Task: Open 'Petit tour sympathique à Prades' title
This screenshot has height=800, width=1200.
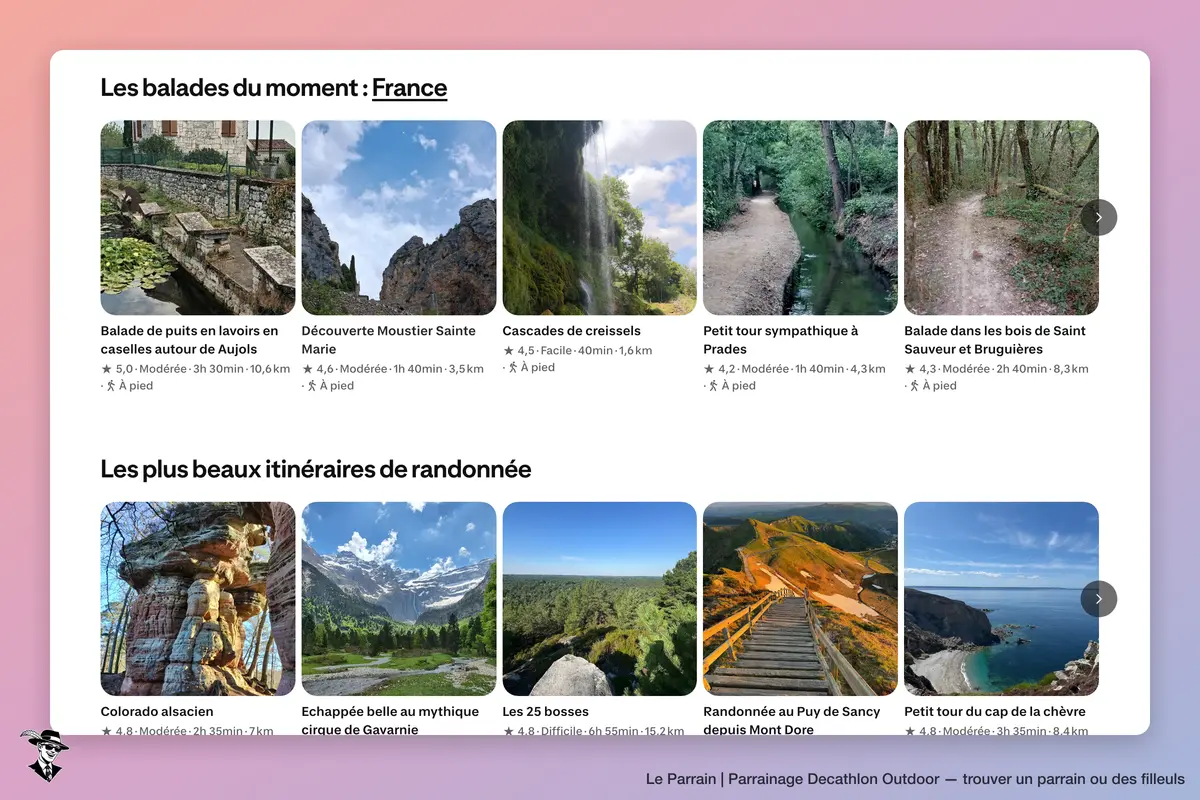Action: [x=781, y=340]
